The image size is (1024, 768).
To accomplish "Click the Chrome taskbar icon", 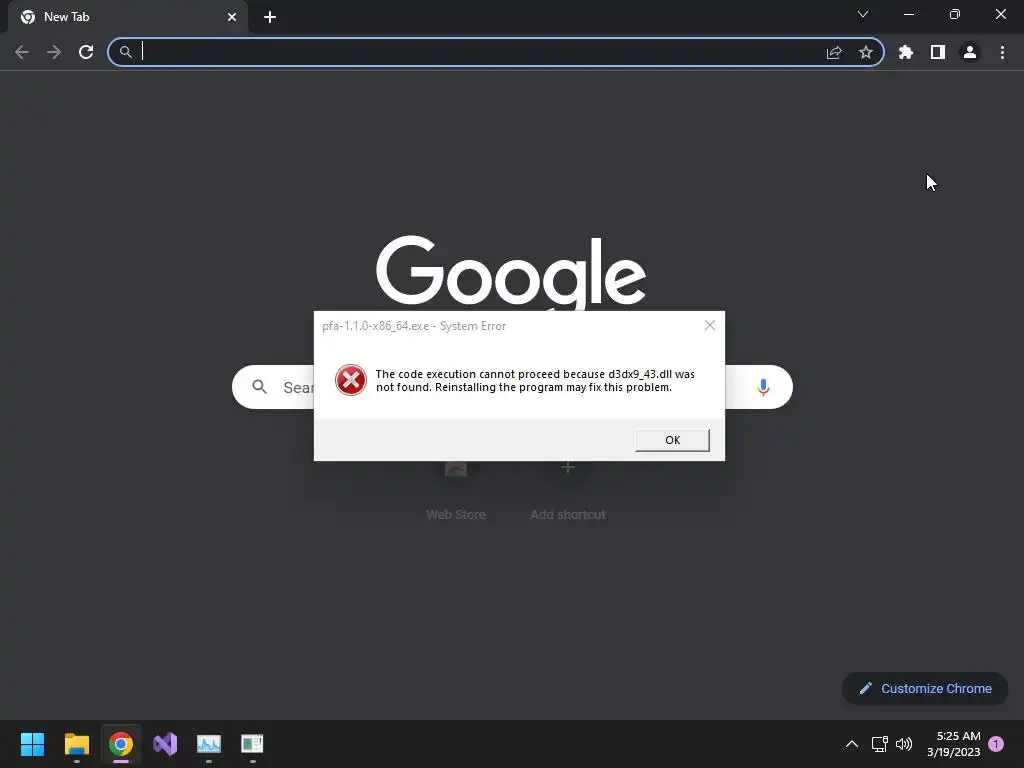I will 121,744.
